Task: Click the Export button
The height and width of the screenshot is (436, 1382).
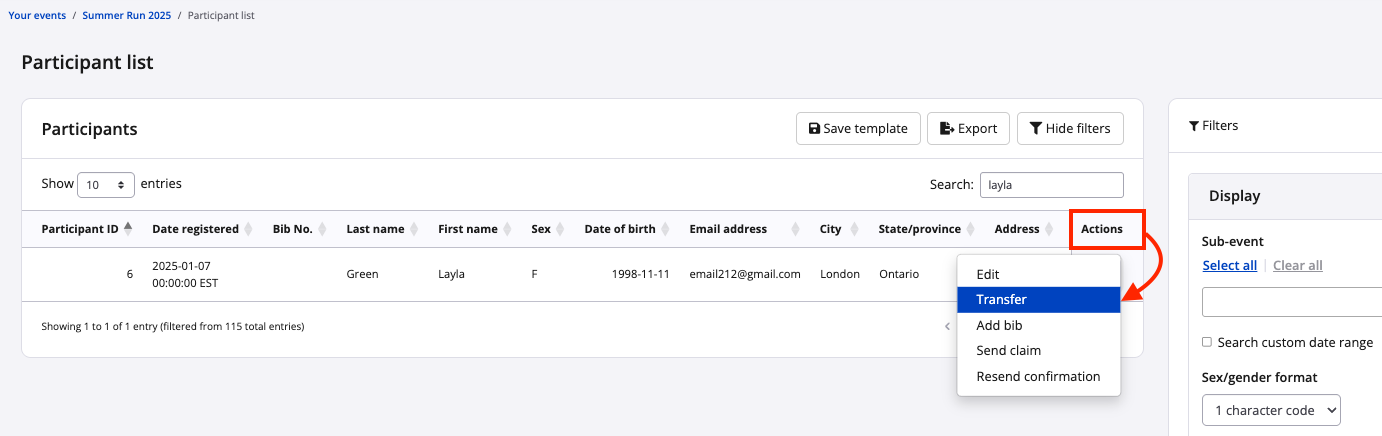Action: (968, 128)
